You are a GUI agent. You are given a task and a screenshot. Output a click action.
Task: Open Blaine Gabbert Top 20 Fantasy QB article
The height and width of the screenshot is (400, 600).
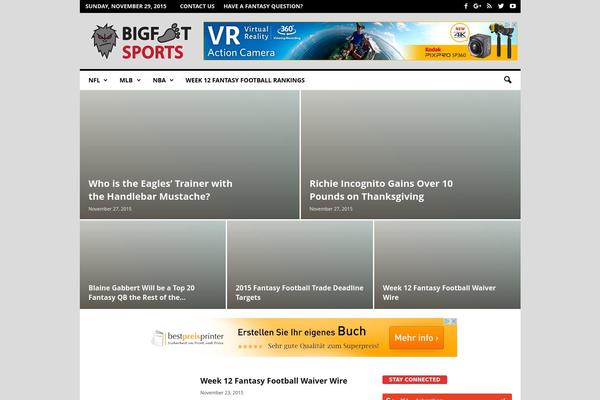coord(142,292)
